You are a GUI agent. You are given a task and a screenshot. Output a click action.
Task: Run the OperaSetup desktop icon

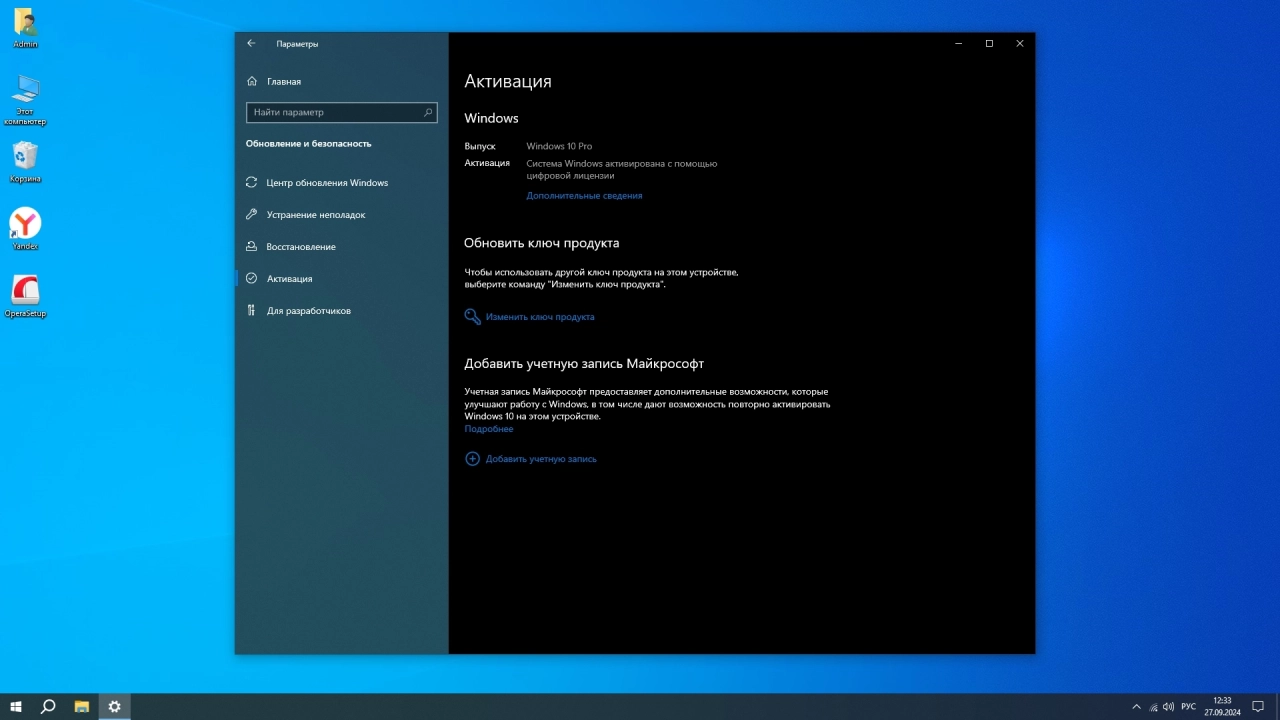pos(25,295)
